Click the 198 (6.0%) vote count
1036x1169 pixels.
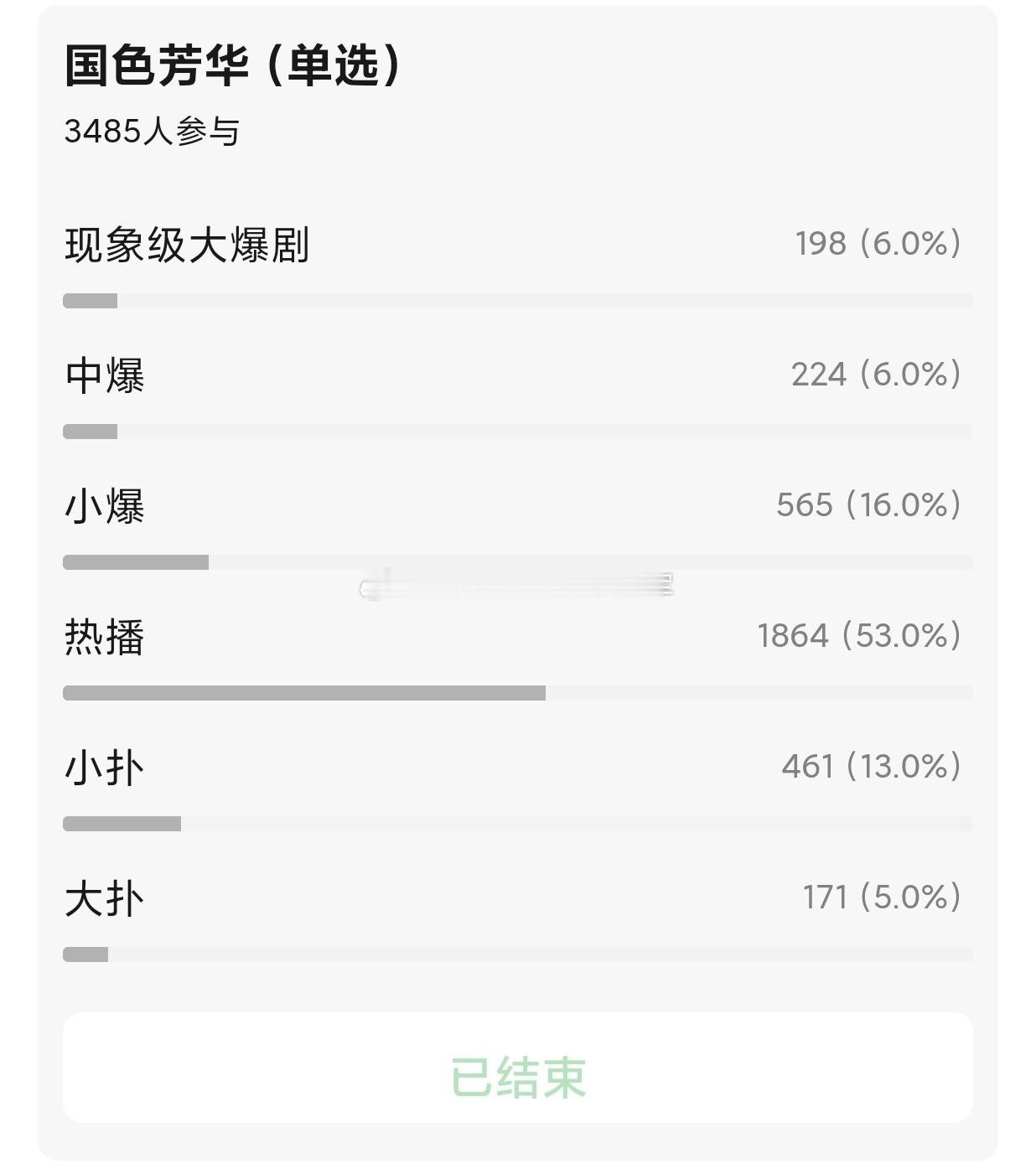(x=878, y=244)
